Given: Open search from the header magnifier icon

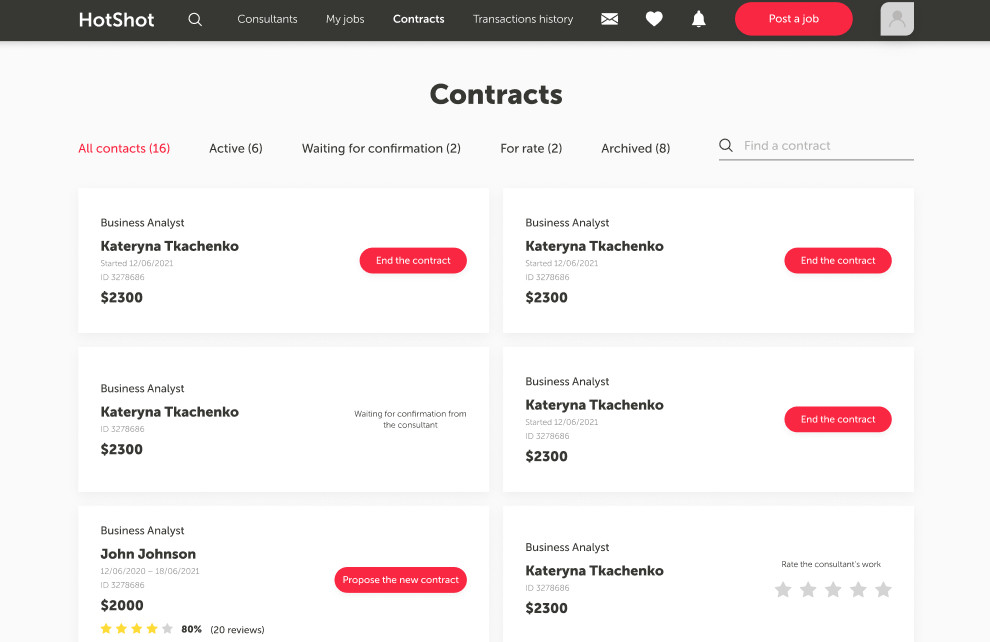Looking at the screenshot, I should click(x=195, y=20).
